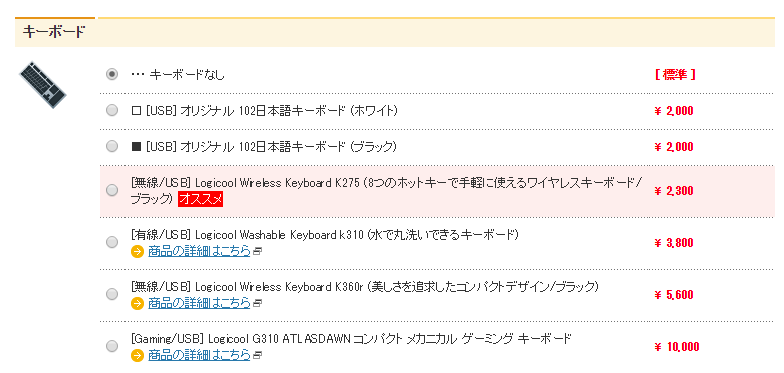The image size is (784, 373).
Task: Click orange arrow icon beside K360r details link
Action: click(137, 303)
